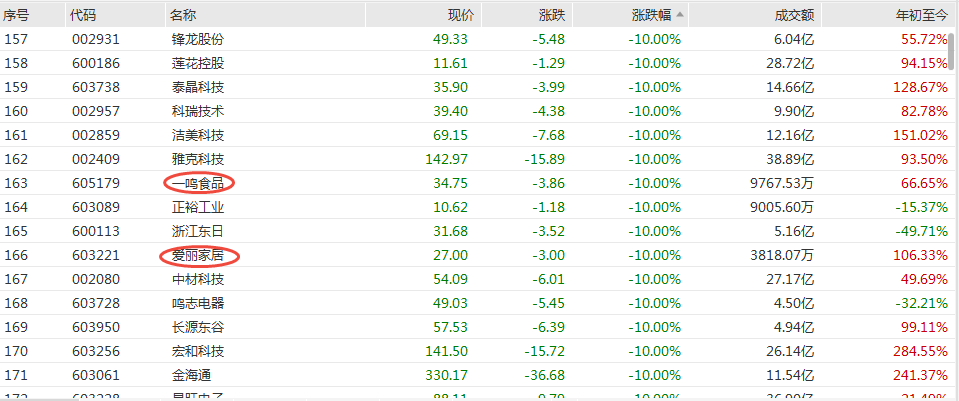The height and width of the screenshot is (401, 959).
Task: Select 宏和科技 stock name
Action: [x=198, y=351]
